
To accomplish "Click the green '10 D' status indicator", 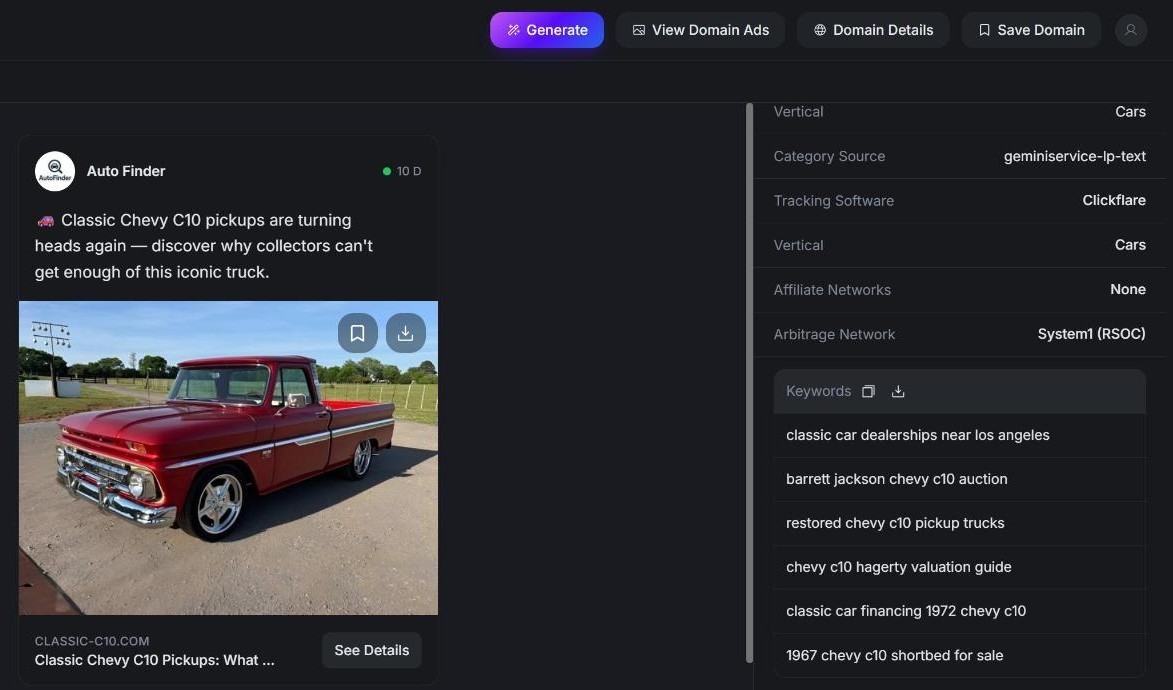I will [402, 171].
